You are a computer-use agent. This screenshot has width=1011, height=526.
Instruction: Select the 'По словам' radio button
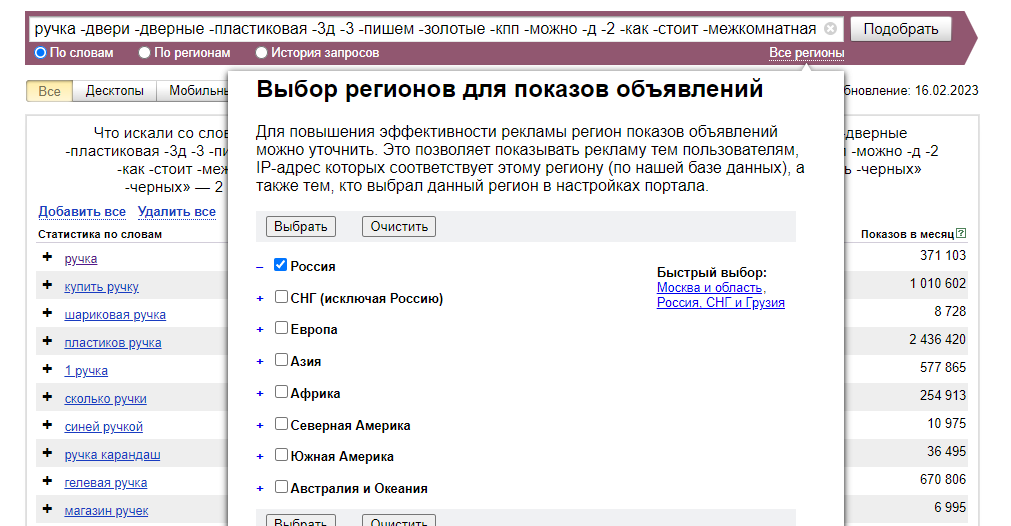tap(41, 53)
